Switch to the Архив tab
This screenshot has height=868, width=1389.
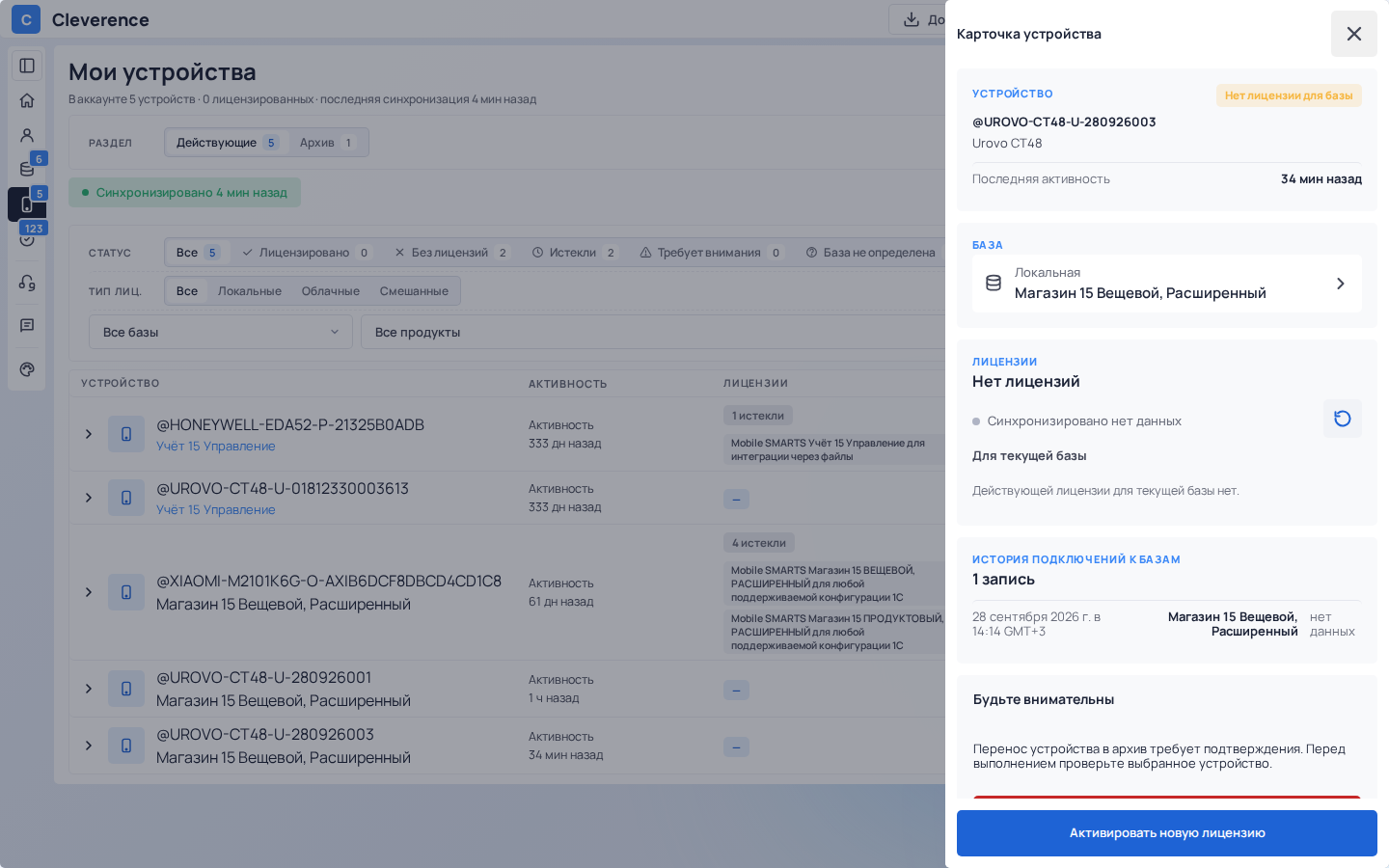[x=327, y=143]
